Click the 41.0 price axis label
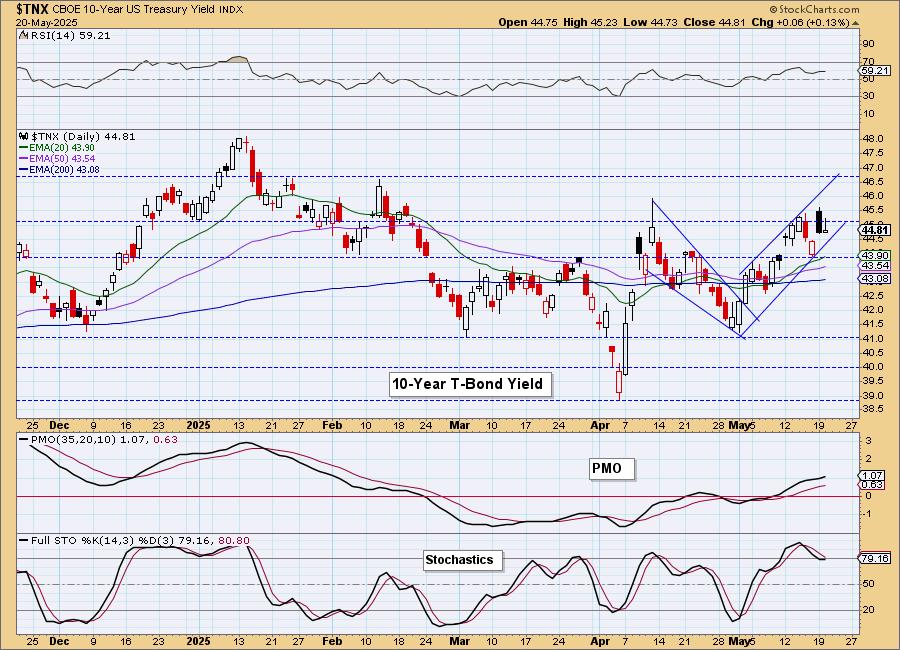Screen dimensions: 900x650 [x=873, y=339]
